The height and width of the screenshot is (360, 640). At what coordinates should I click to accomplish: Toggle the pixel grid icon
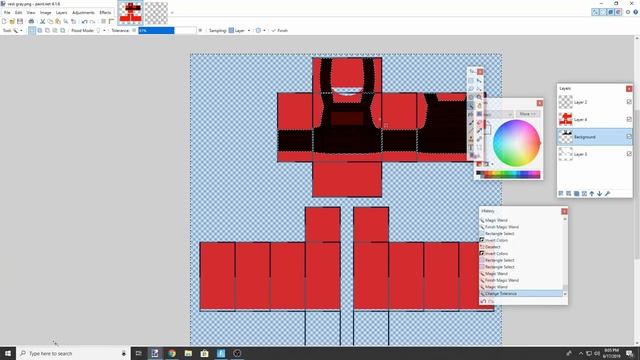[x=103, y=21]
